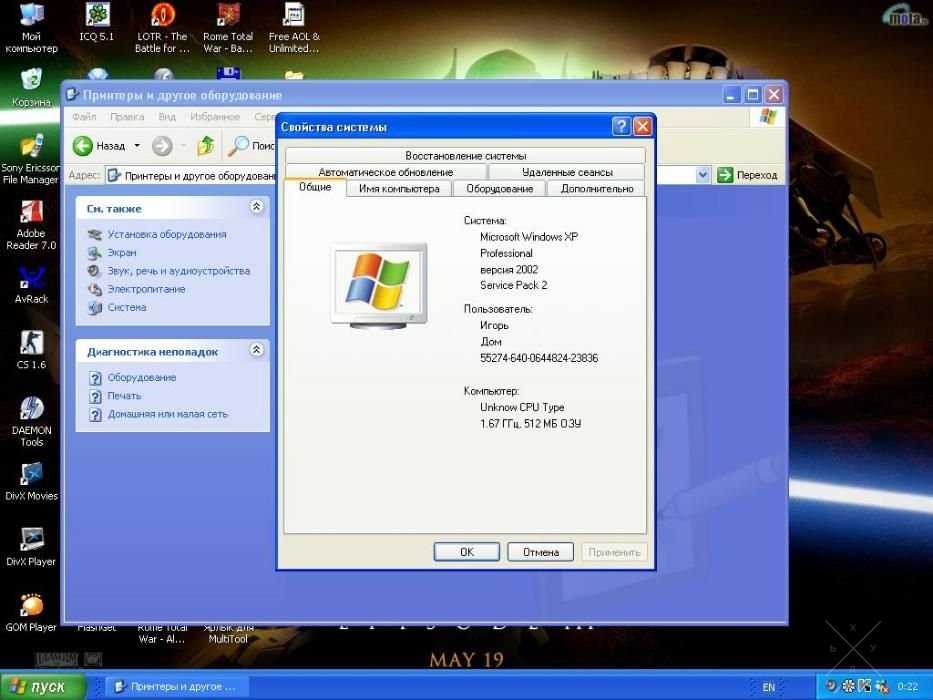Switch to the Дополнительно tab
Screen dimensions: 933x700
tap(597, 189)
